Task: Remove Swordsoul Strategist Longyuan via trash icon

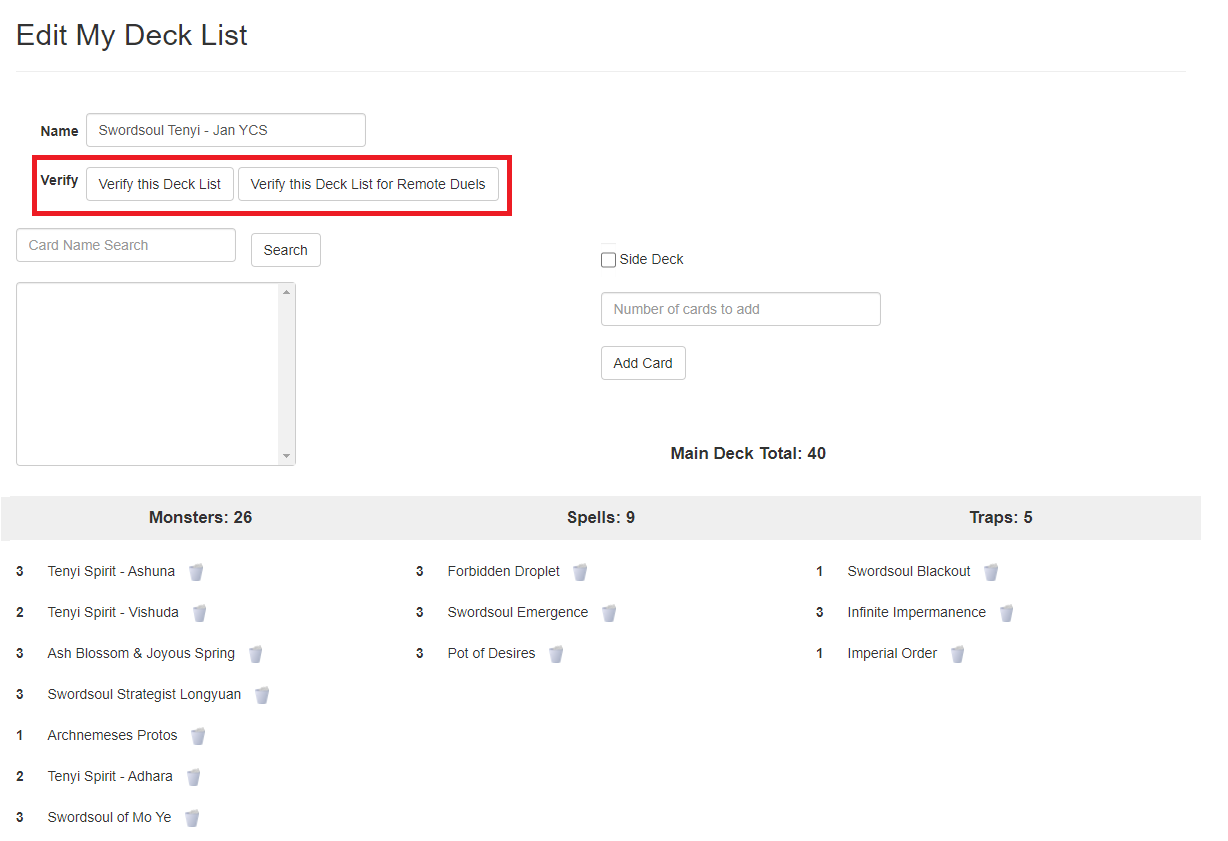Action: coord(262,695)
